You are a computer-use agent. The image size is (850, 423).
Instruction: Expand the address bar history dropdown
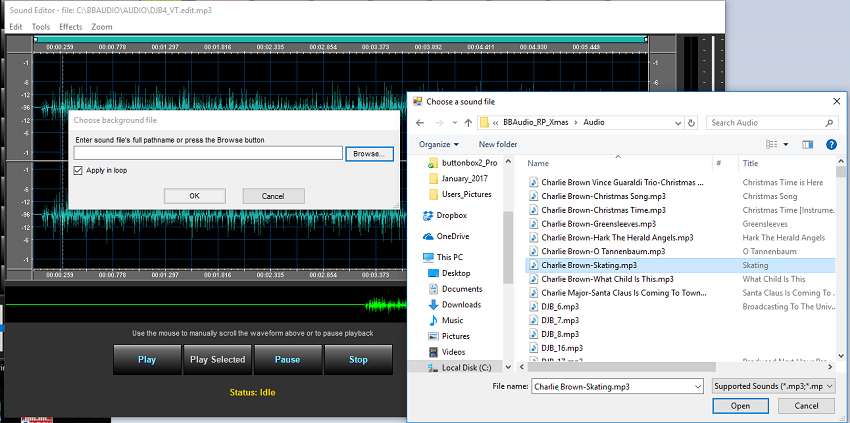678,123
